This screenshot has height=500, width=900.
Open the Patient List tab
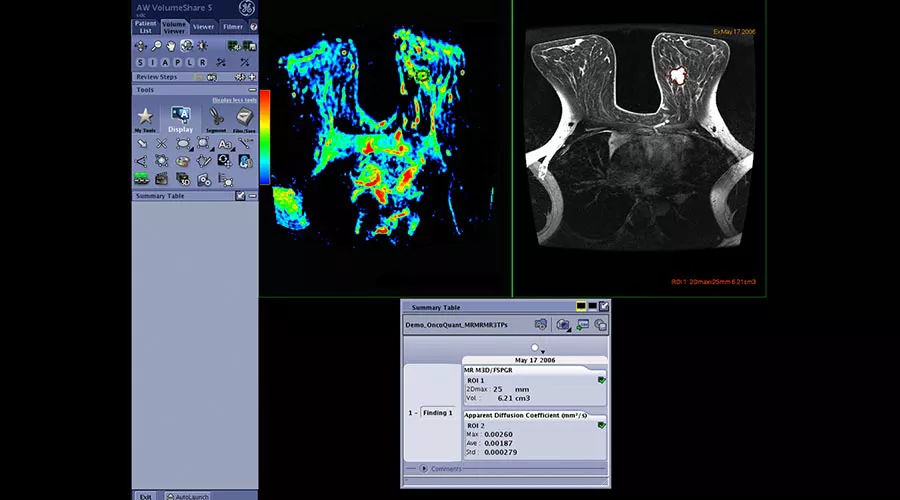tap(145, 26)
